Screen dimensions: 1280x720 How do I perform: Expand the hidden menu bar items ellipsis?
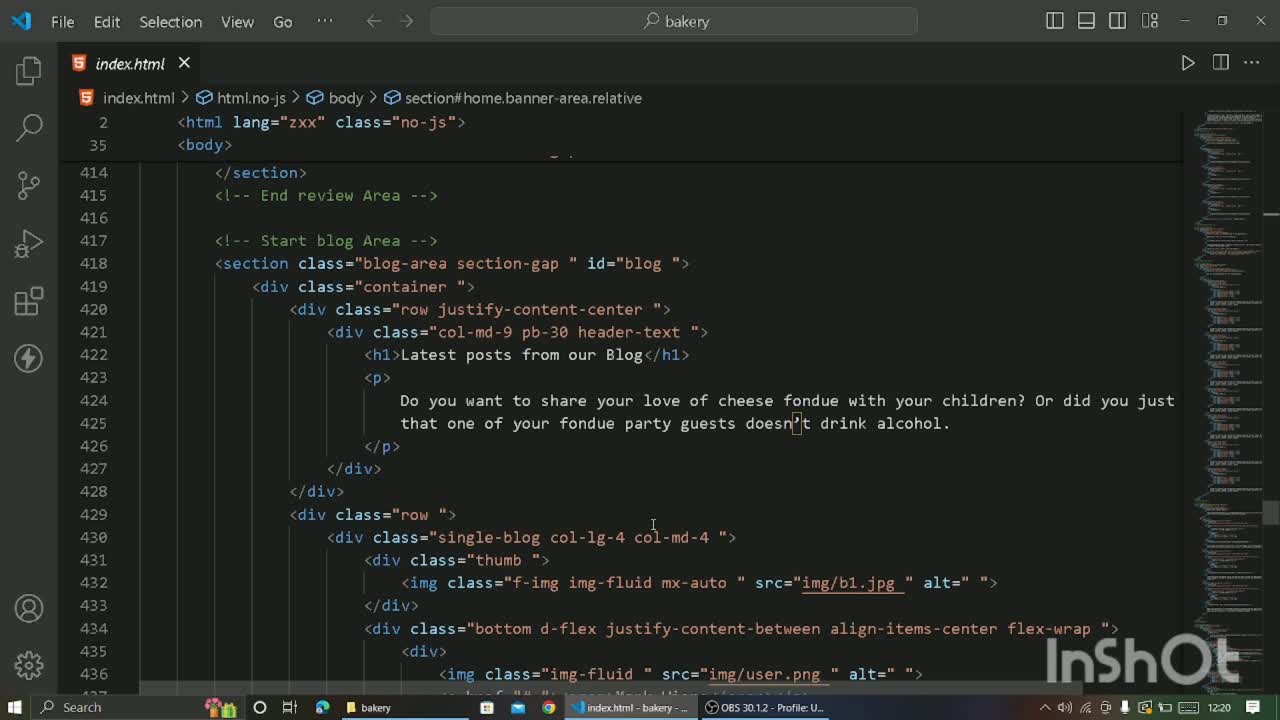(x=325, y=21)
